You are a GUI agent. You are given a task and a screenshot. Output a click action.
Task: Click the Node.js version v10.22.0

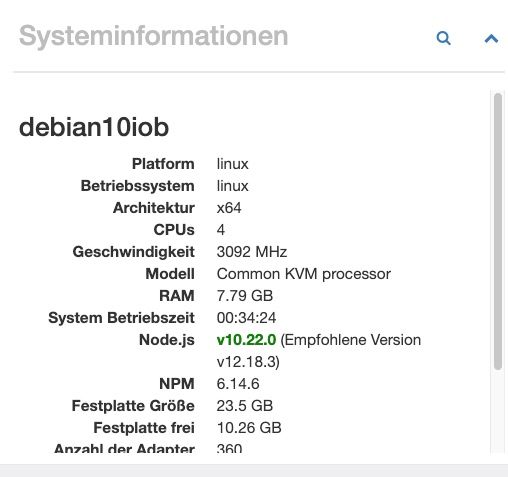point(246,340)
